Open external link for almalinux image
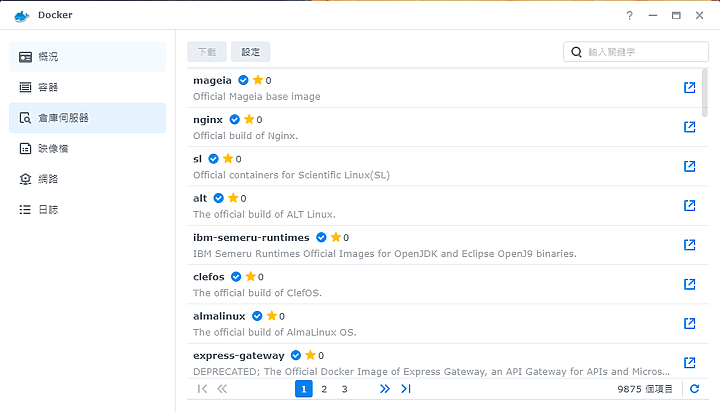The height and width of the screenshot is (412, 720). pyautogui.click(x=689, y=323)
